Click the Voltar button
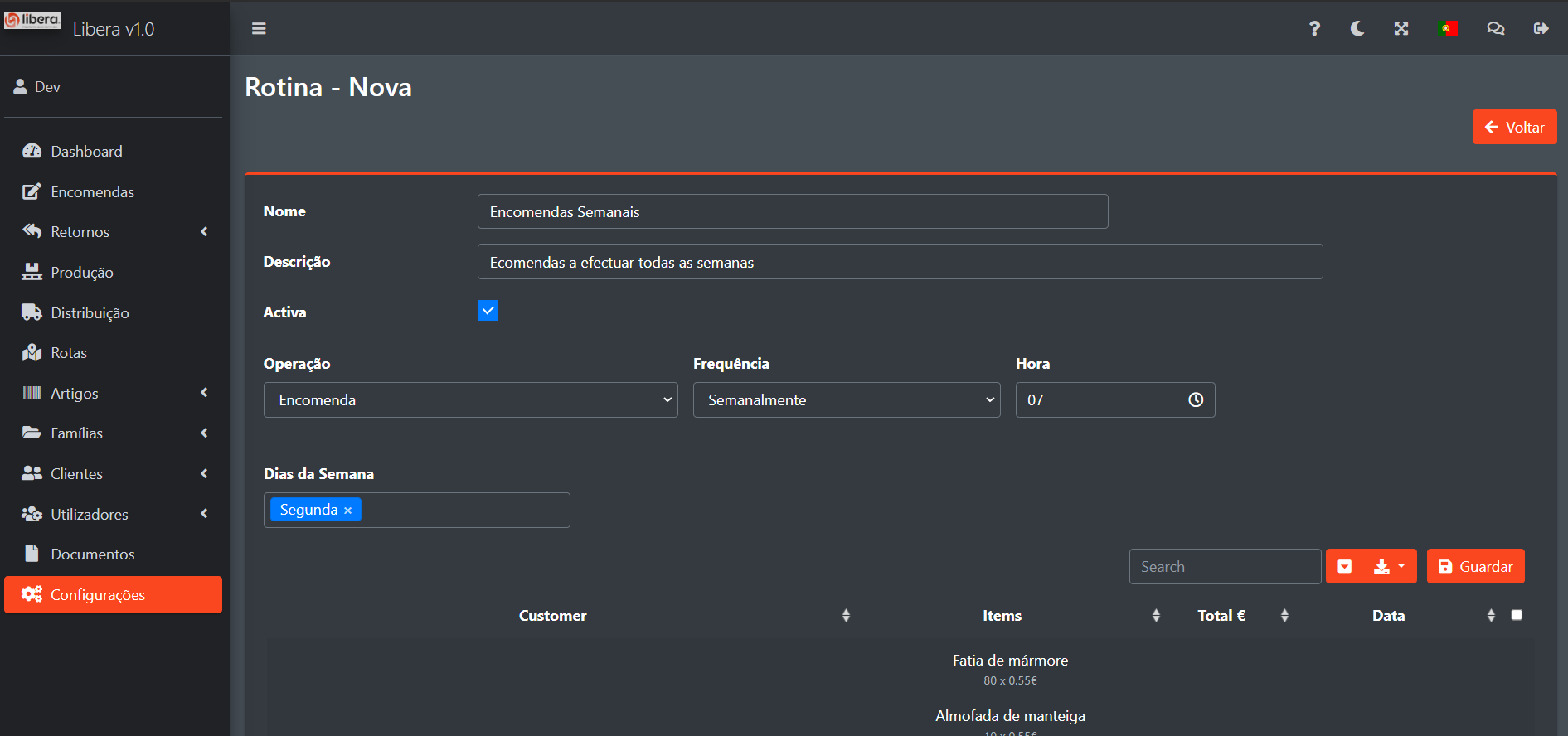The width and height of the screenshot is (1568, 736). [1514, 128]
